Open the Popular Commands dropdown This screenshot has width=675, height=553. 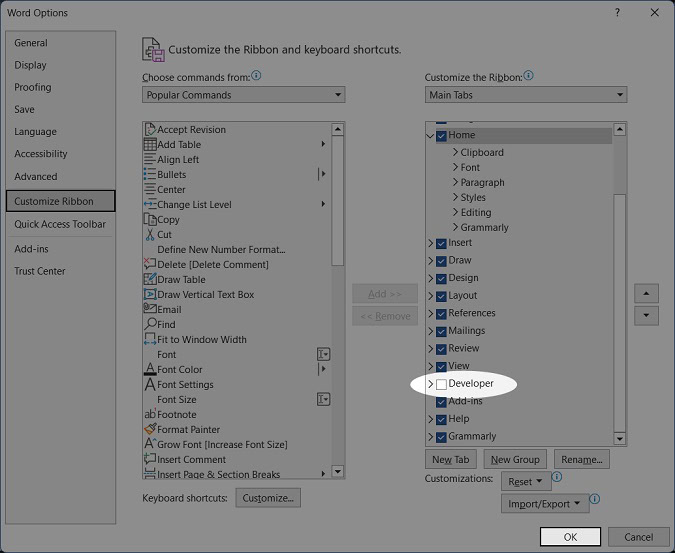(x=244, y=95)
